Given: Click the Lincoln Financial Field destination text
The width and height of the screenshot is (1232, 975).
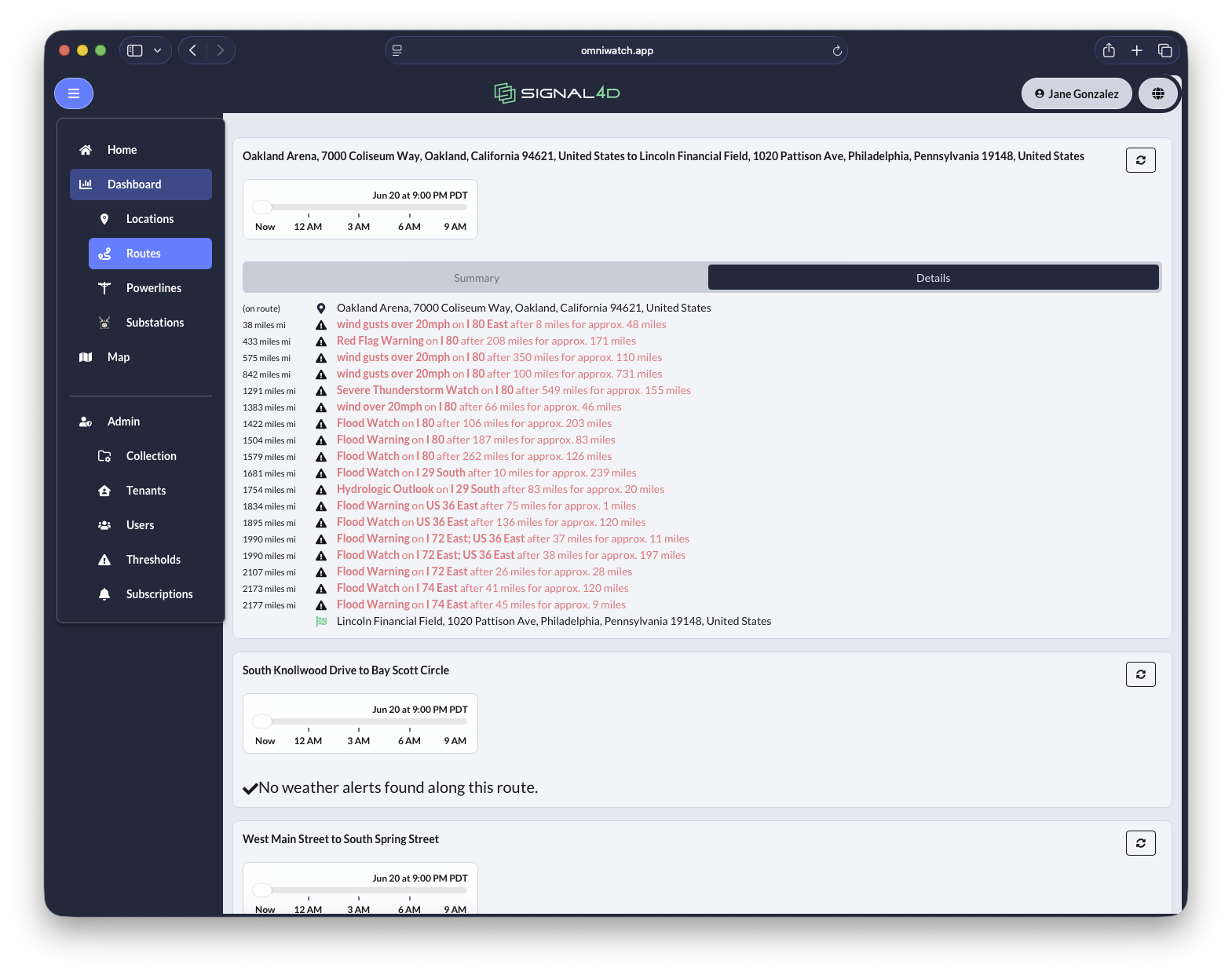Looking at the screenshot, I should coord(554,621).
